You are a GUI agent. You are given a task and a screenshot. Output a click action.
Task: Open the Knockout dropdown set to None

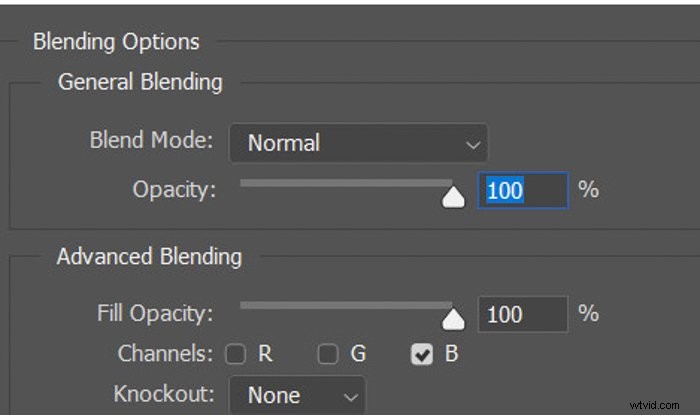click(x=297, y=395)
